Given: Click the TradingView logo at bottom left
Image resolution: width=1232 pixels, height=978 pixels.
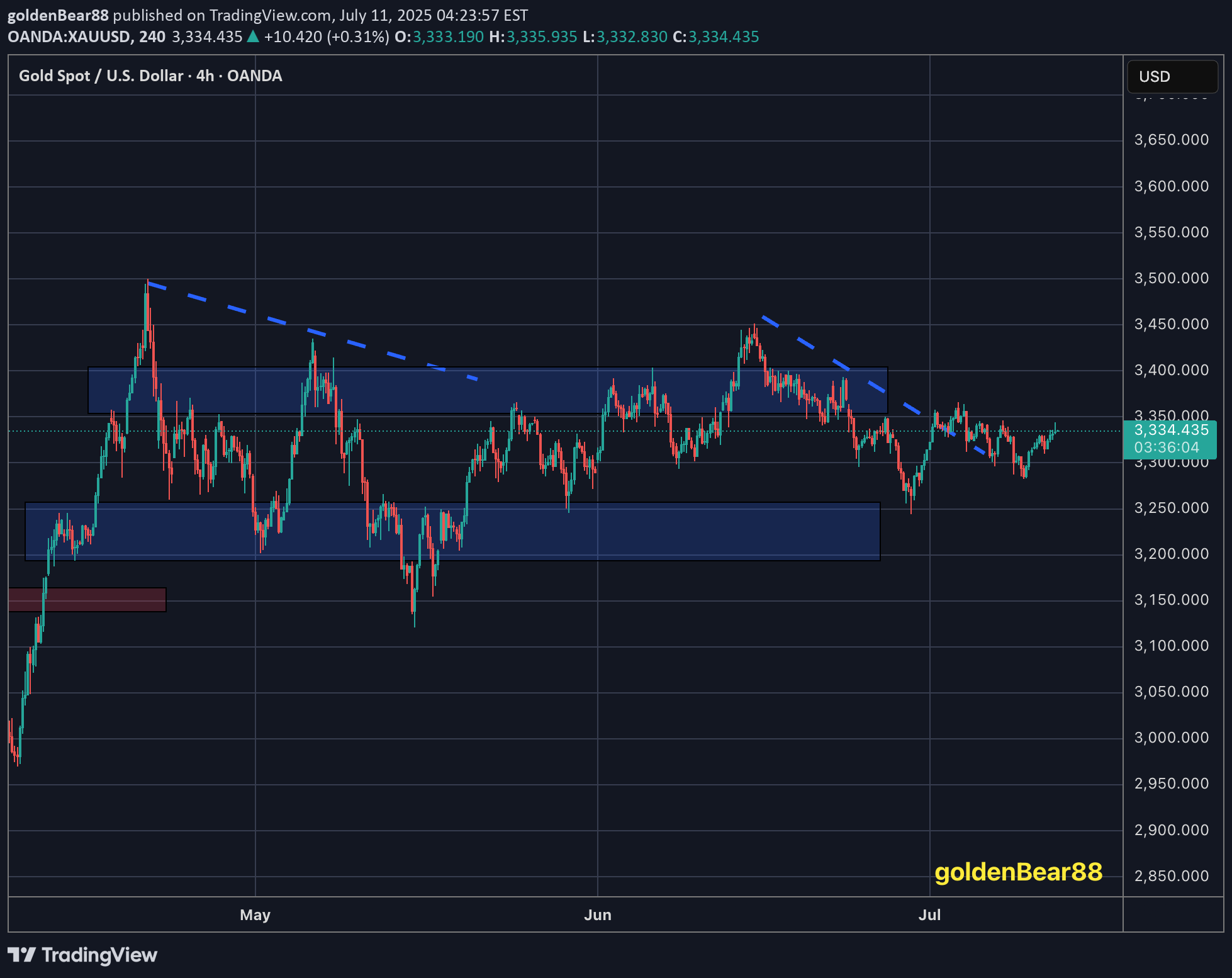Looking at the screenshot, I should [x=82, y=955].
